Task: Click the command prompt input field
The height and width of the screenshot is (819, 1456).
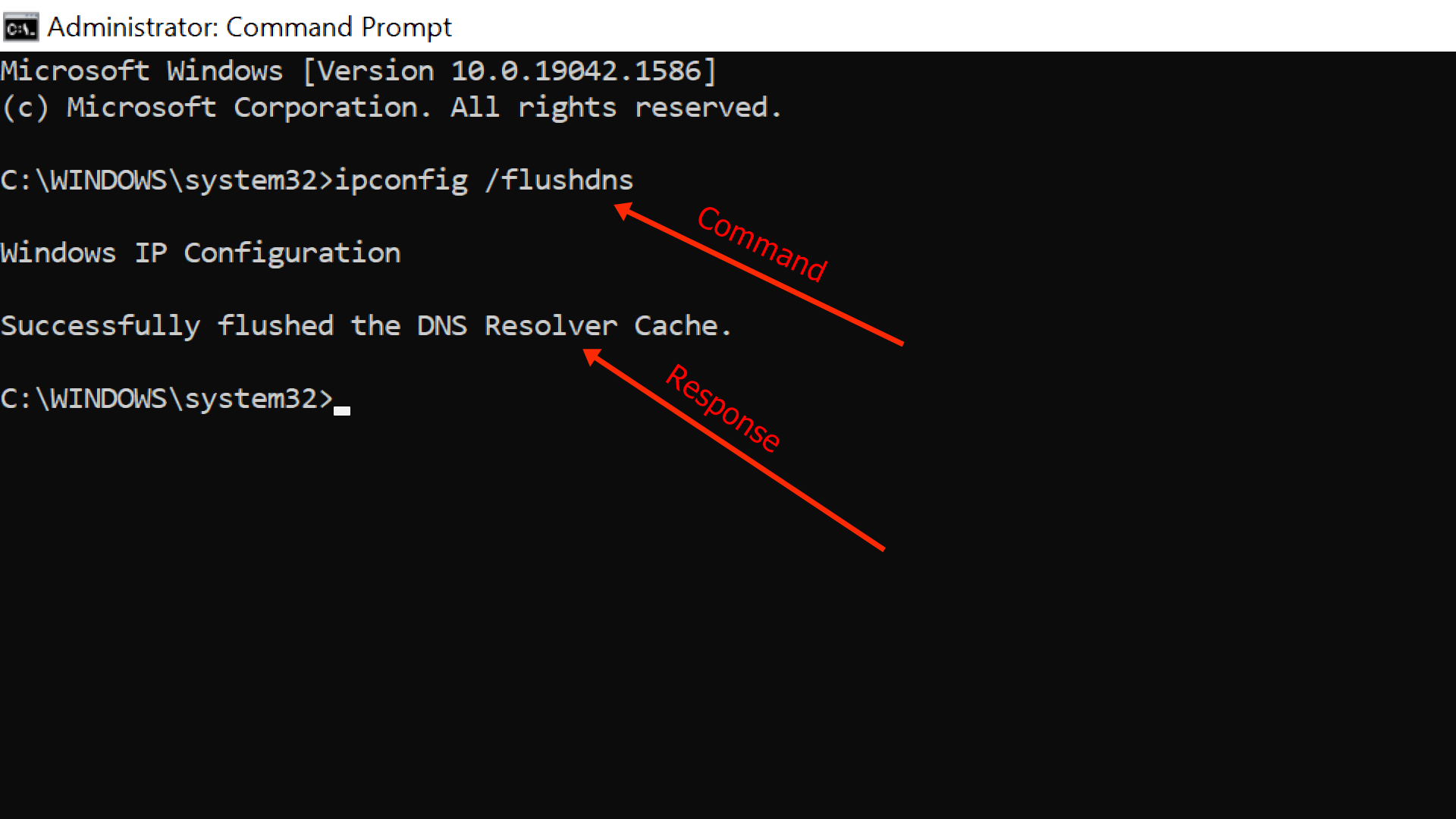Action: (x=345, y=399)
